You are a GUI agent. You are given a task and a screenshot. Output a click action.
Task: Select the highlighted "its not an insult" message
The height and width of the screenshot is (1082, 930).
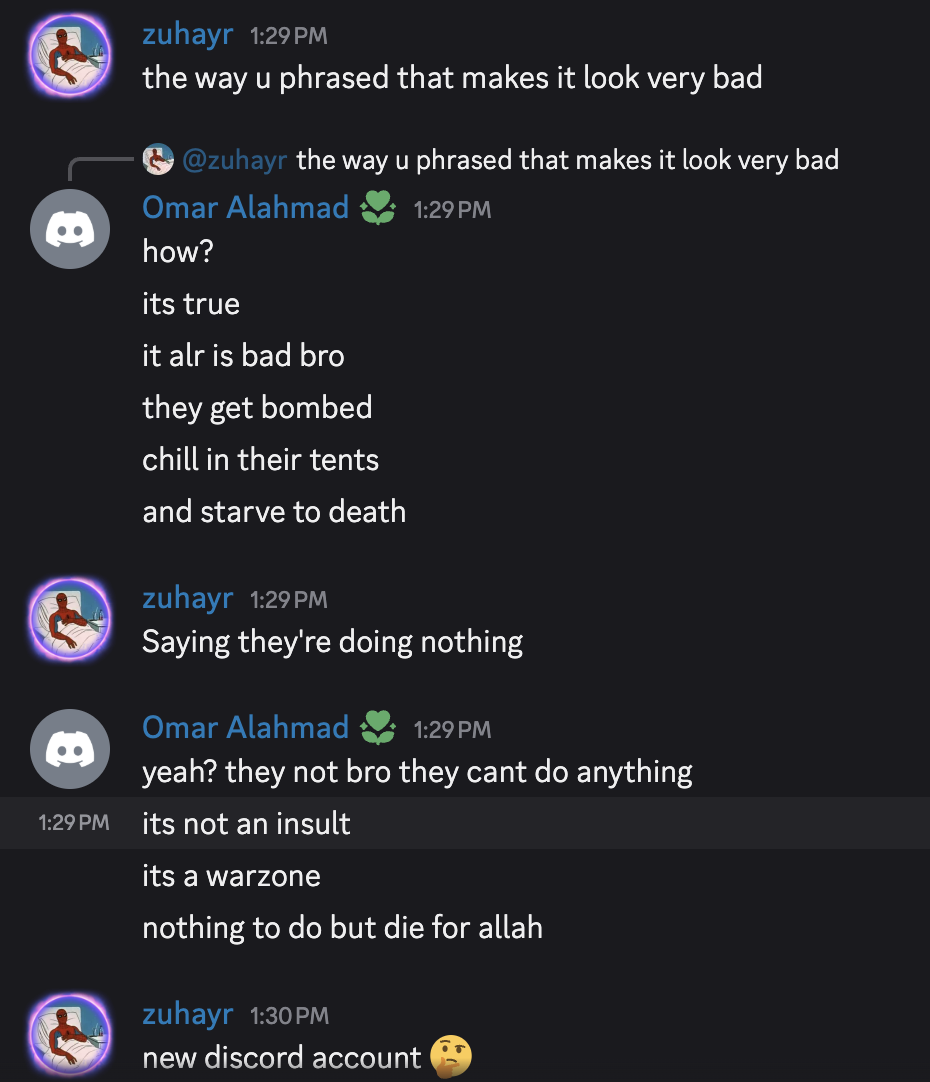click(x=246, y=824)
